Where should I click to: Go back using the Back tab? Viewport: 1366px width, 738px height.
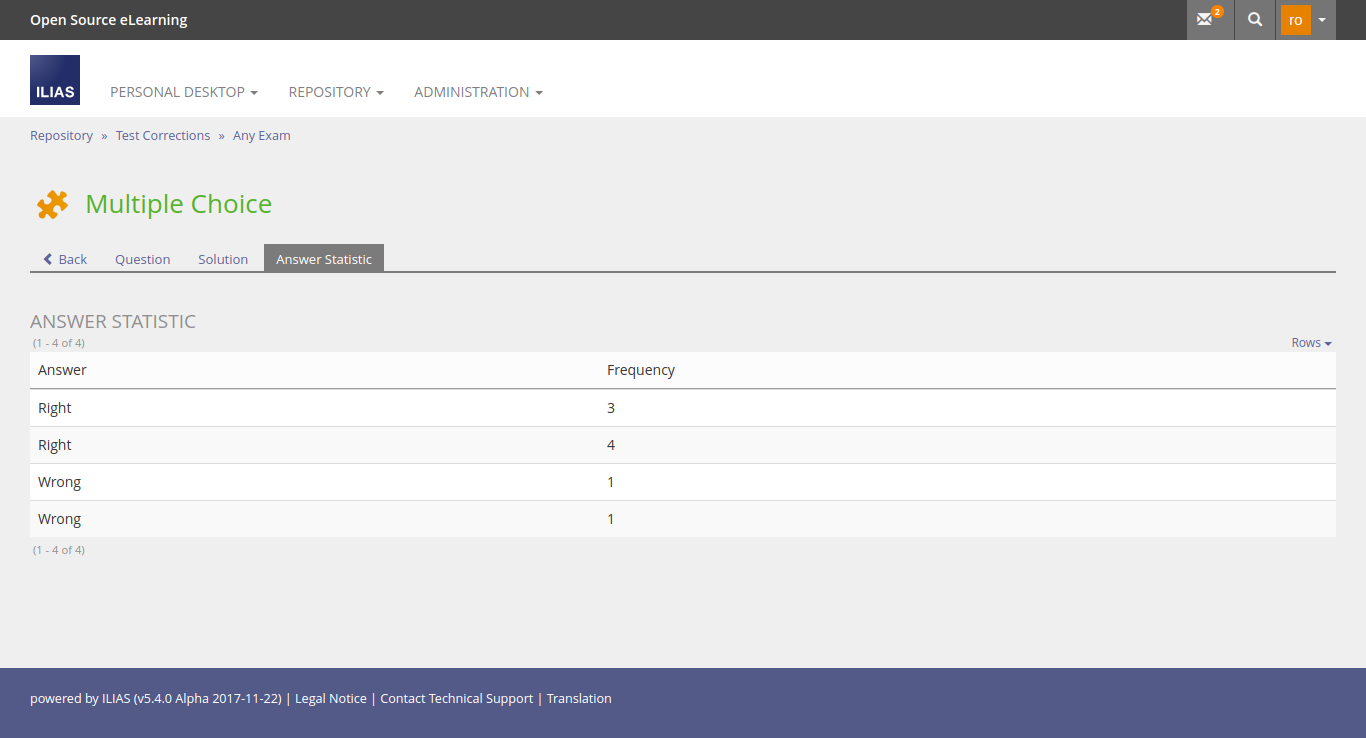(65, 259)
